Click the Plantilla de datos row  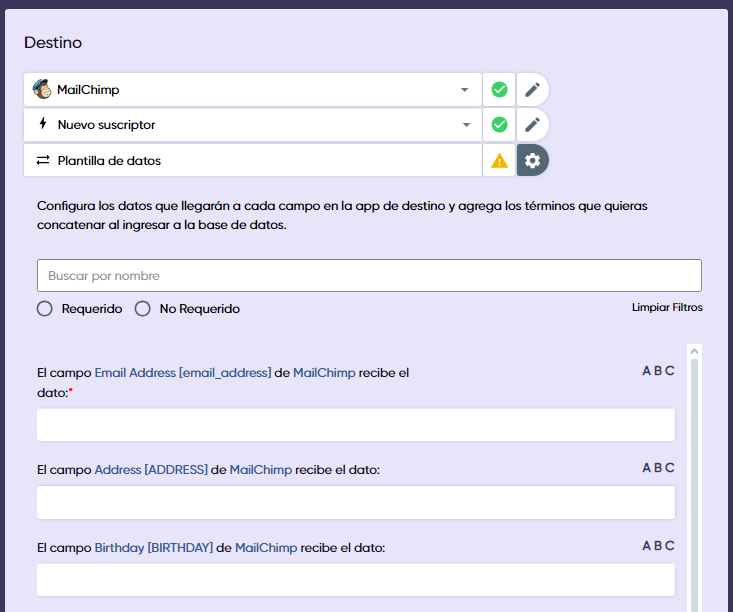pos(250,160)
